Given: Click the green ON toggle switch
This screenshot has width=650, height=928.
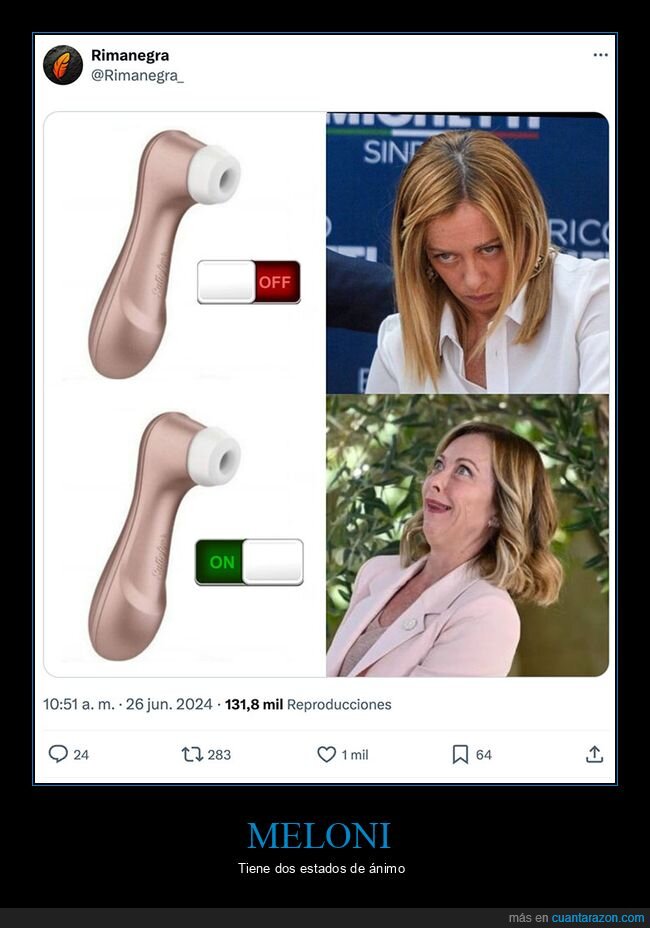Looking at the screenshot, I should coord(249,562).
